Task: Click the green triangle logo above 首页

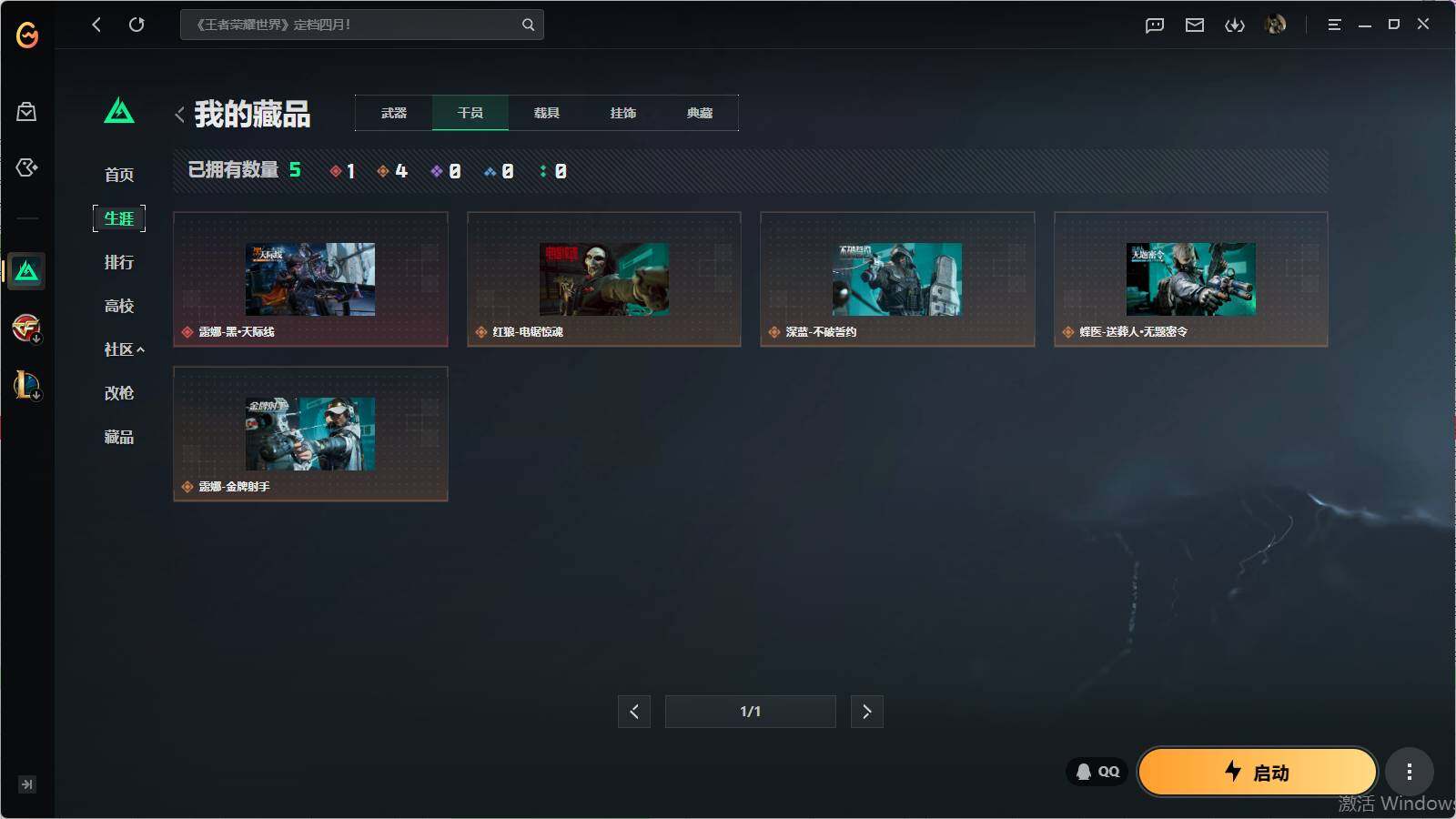Action: point(119,111)
